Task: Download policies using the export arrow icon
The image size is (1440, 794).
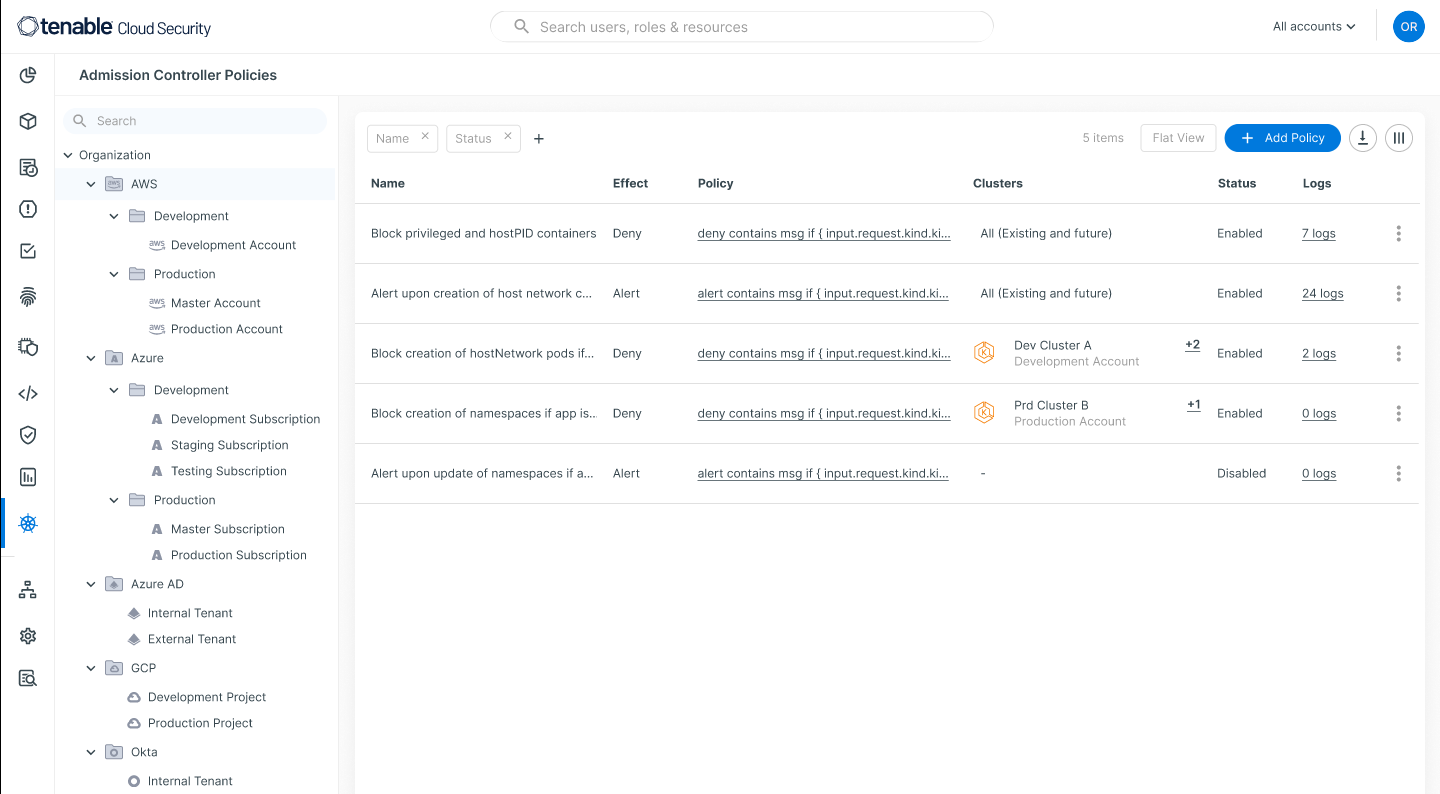Action: click(1362, 138)
